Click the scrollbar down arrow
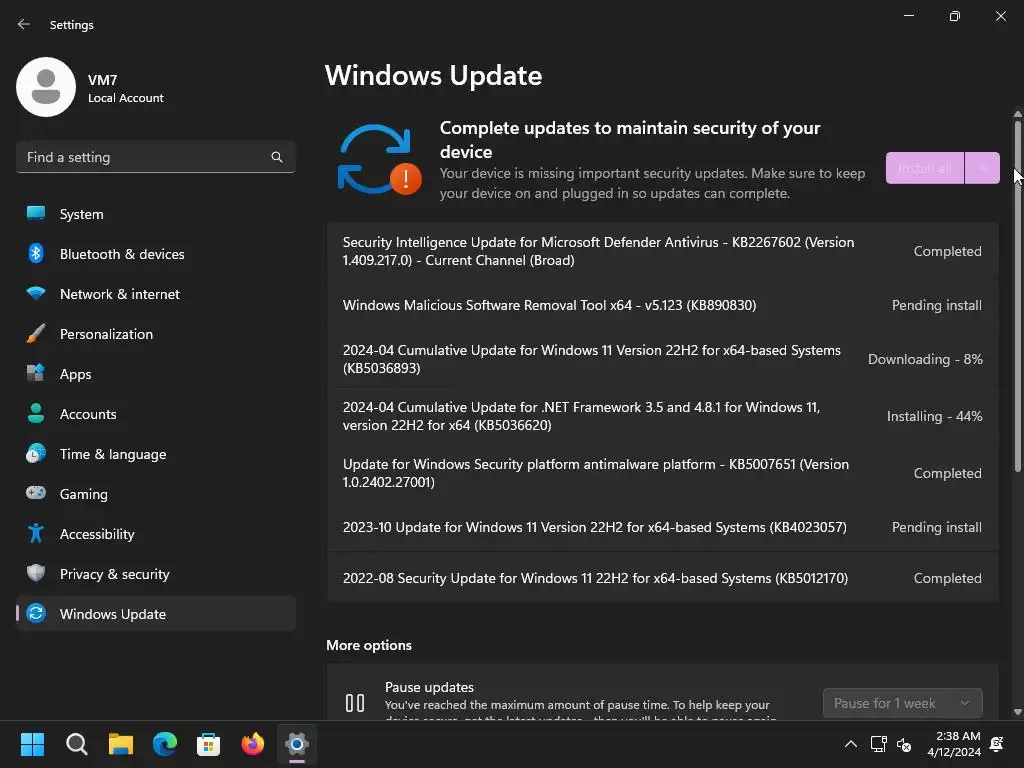Image resolution: width=1024 pixels, height=768 pixels. coord(1017,712)
